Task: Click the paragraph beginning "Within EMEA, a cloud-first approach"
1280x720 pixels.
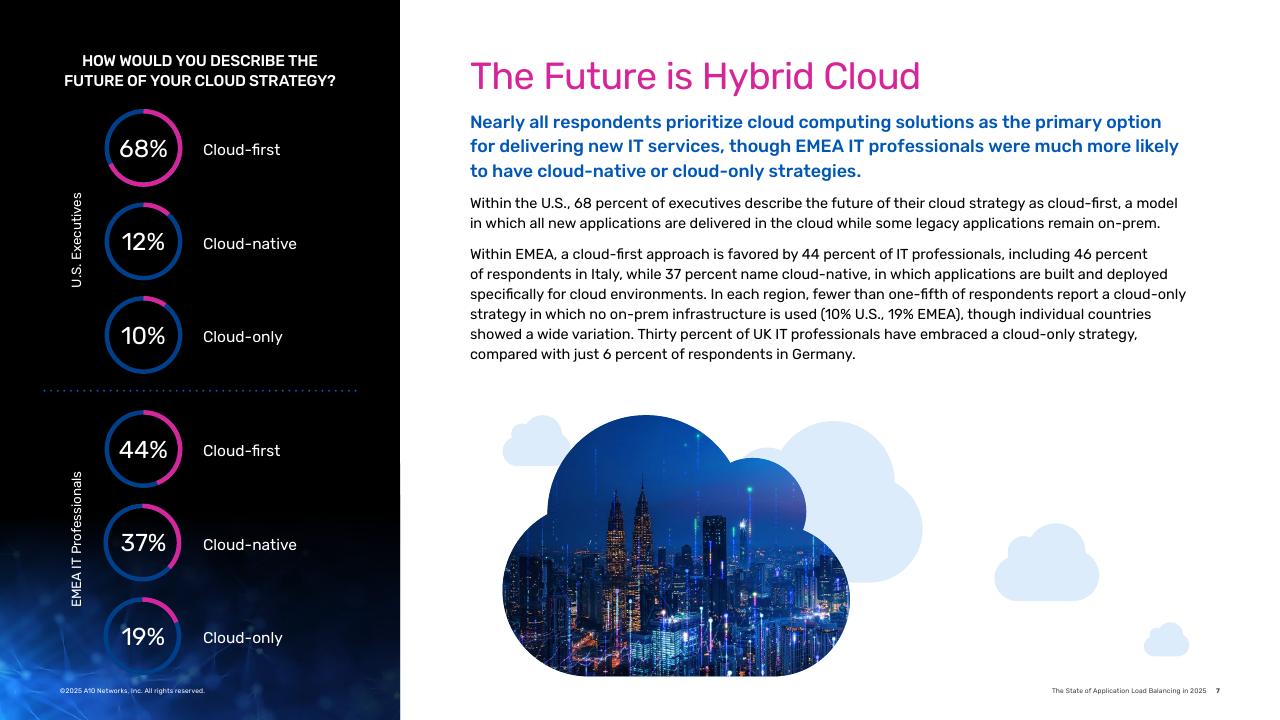Action: [x=828, y=304]
